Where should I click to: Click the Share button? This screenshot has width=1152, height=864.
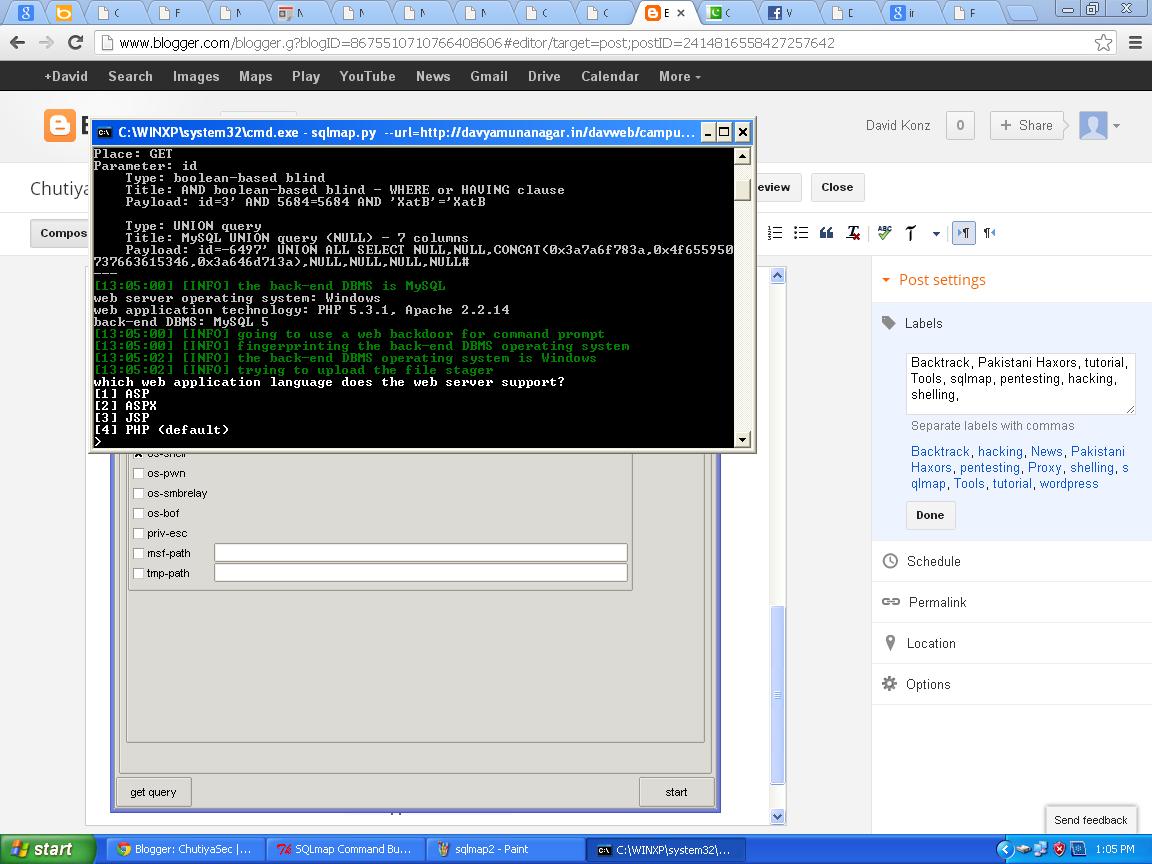pos(1027,126)
